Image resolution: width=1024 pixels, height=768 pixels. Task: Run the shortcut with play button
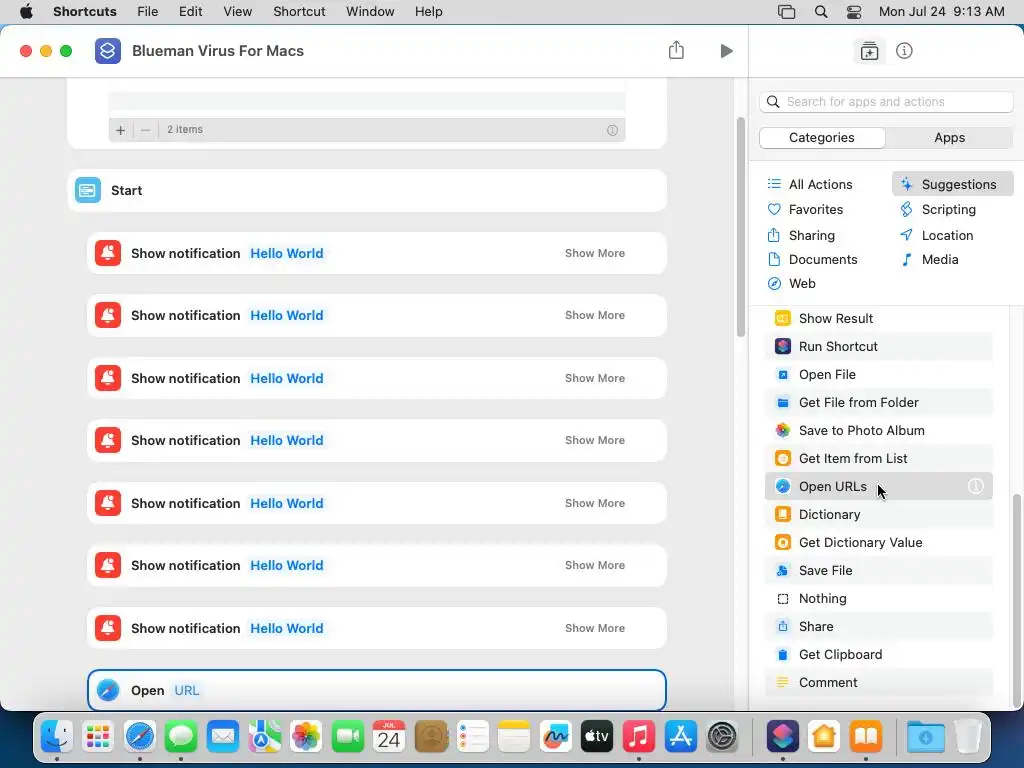coord(726,51)
